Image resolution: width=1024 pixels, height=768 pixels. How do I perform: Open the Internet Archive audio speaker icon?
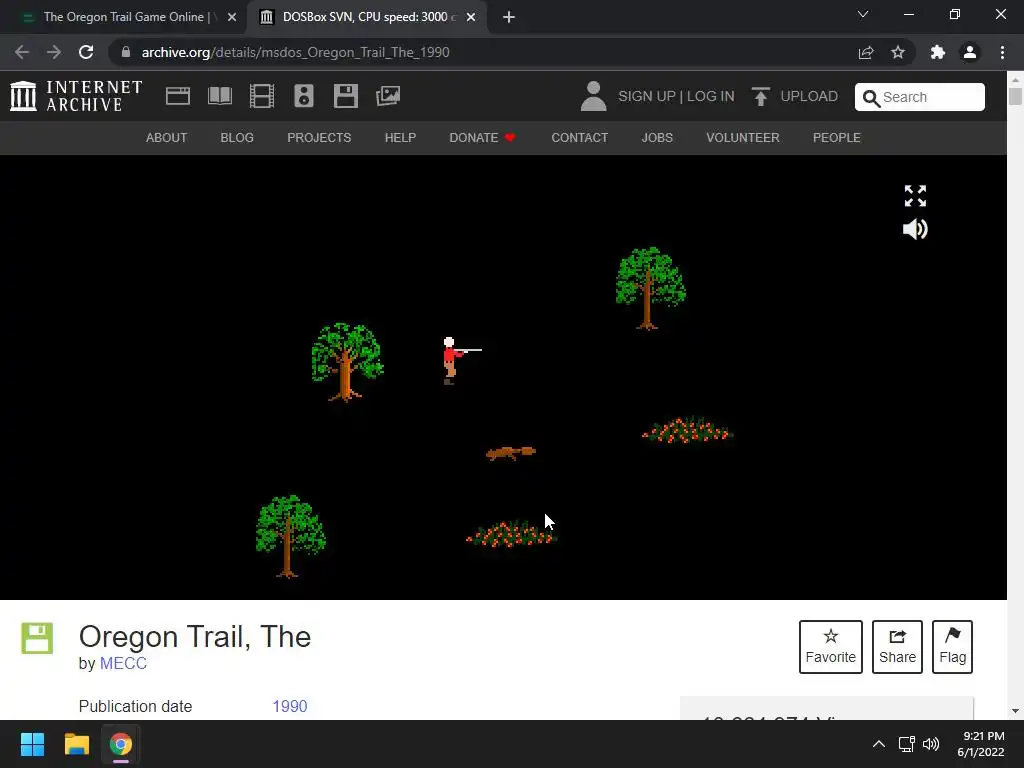point(304,96)
